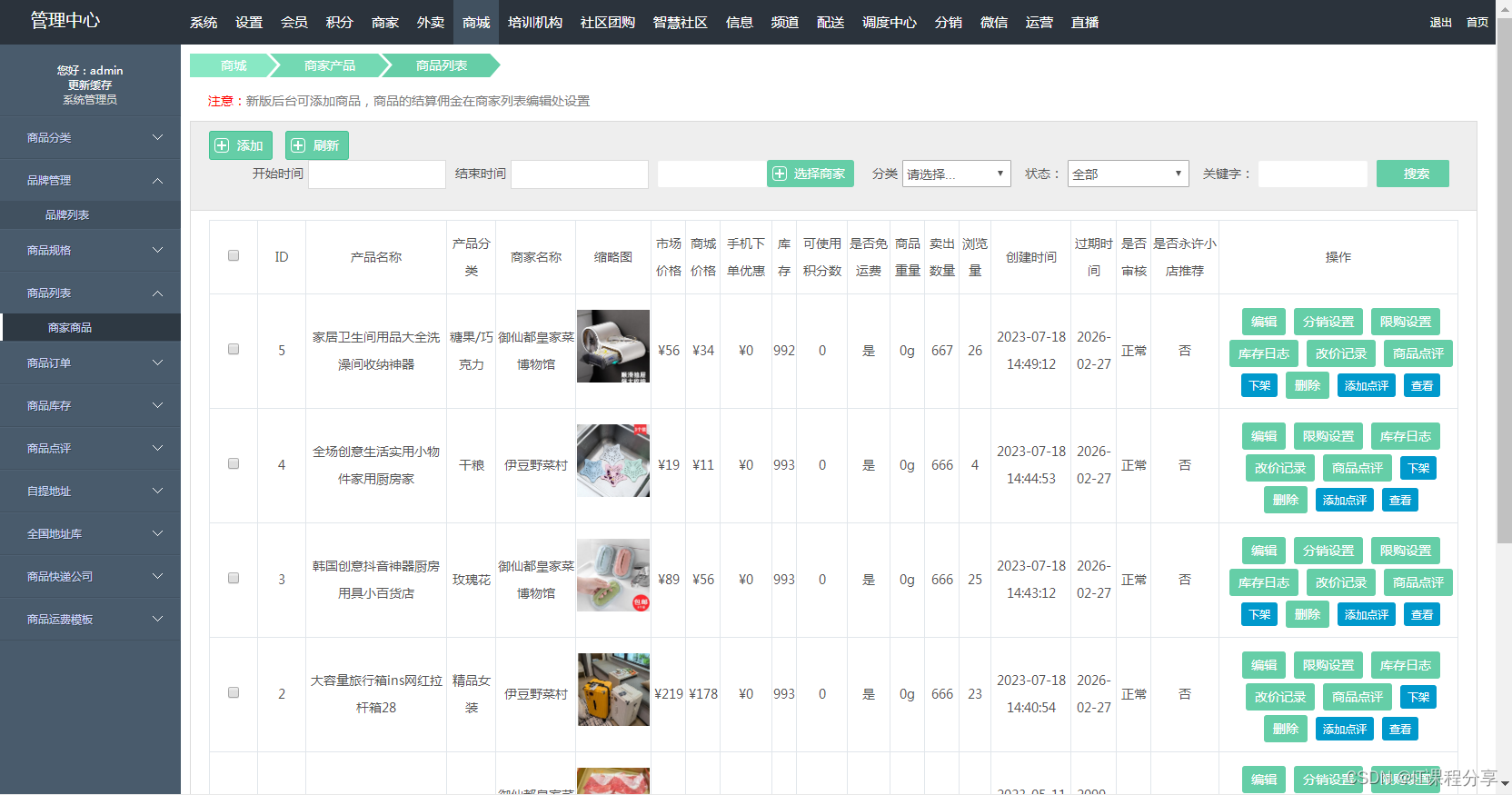Click the 退出 logout link
Image resolution: width=1512 pixels, height=795 pixels.
[x=1441, y=23]
